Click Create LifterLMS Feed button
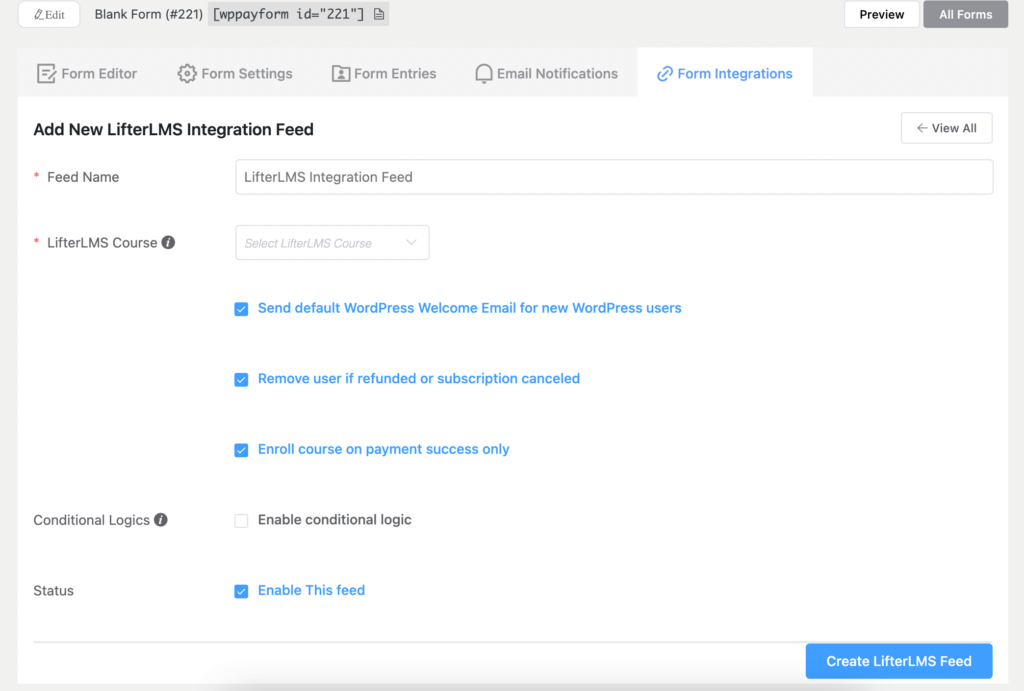 click(899, 661)
